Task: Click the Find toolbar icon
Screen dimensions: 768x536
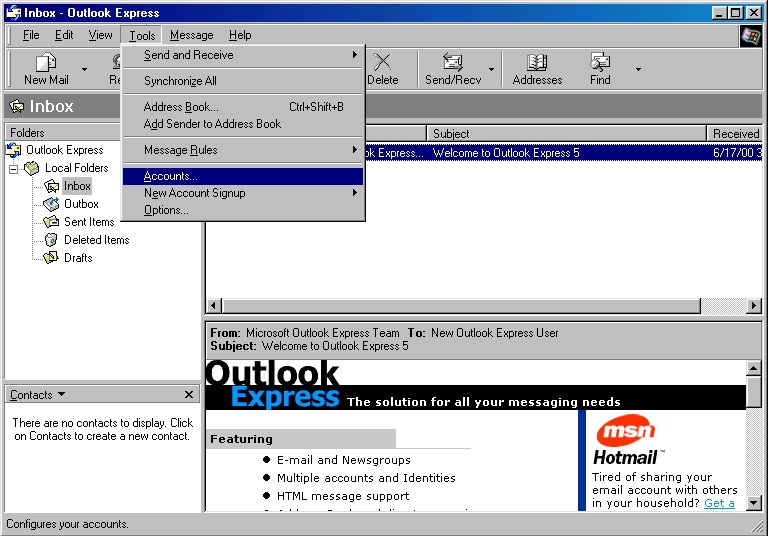Action: coord(600,62)
